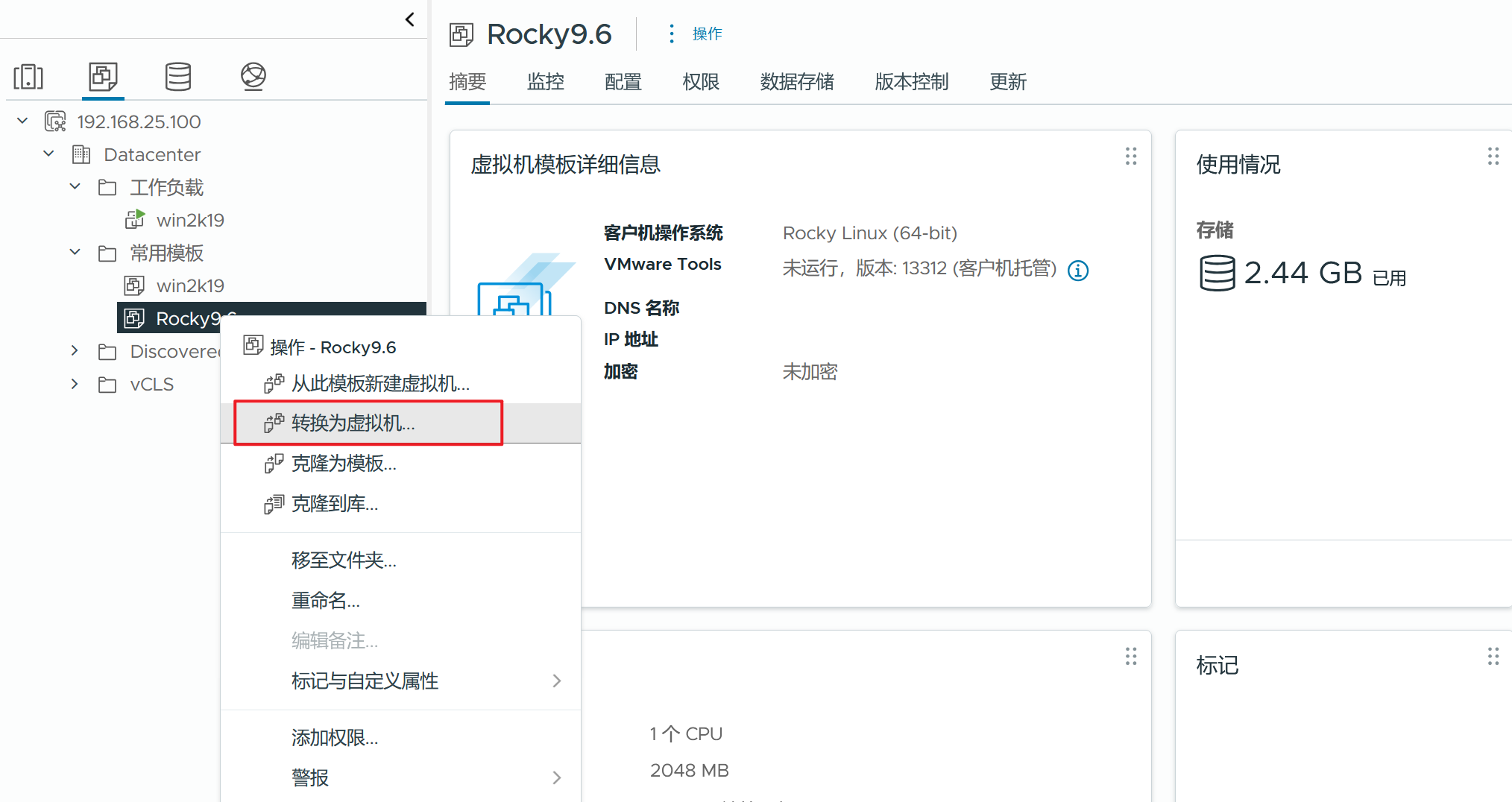
Task: Collapse the left navigation sidebar arrow
Action: pos(409,19)
